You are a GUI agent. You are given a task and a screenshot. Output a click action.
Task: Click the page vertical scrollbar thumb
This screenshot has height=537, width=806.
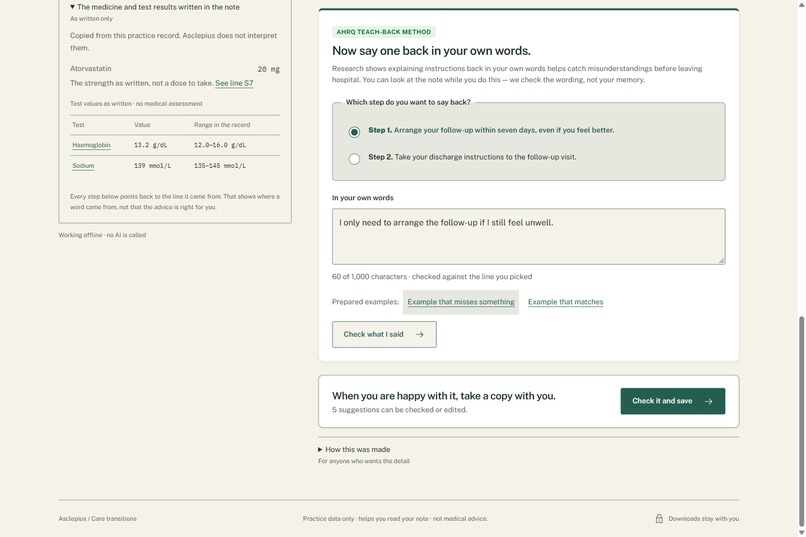(801, 421)
